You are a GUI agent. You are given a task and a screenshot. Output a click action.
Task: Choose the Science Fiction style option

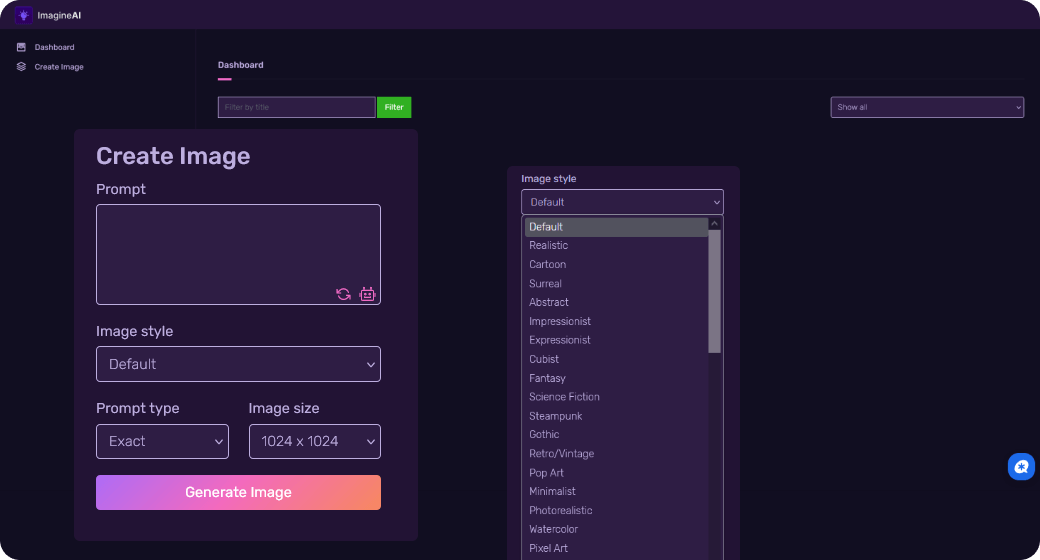[616, 397]
